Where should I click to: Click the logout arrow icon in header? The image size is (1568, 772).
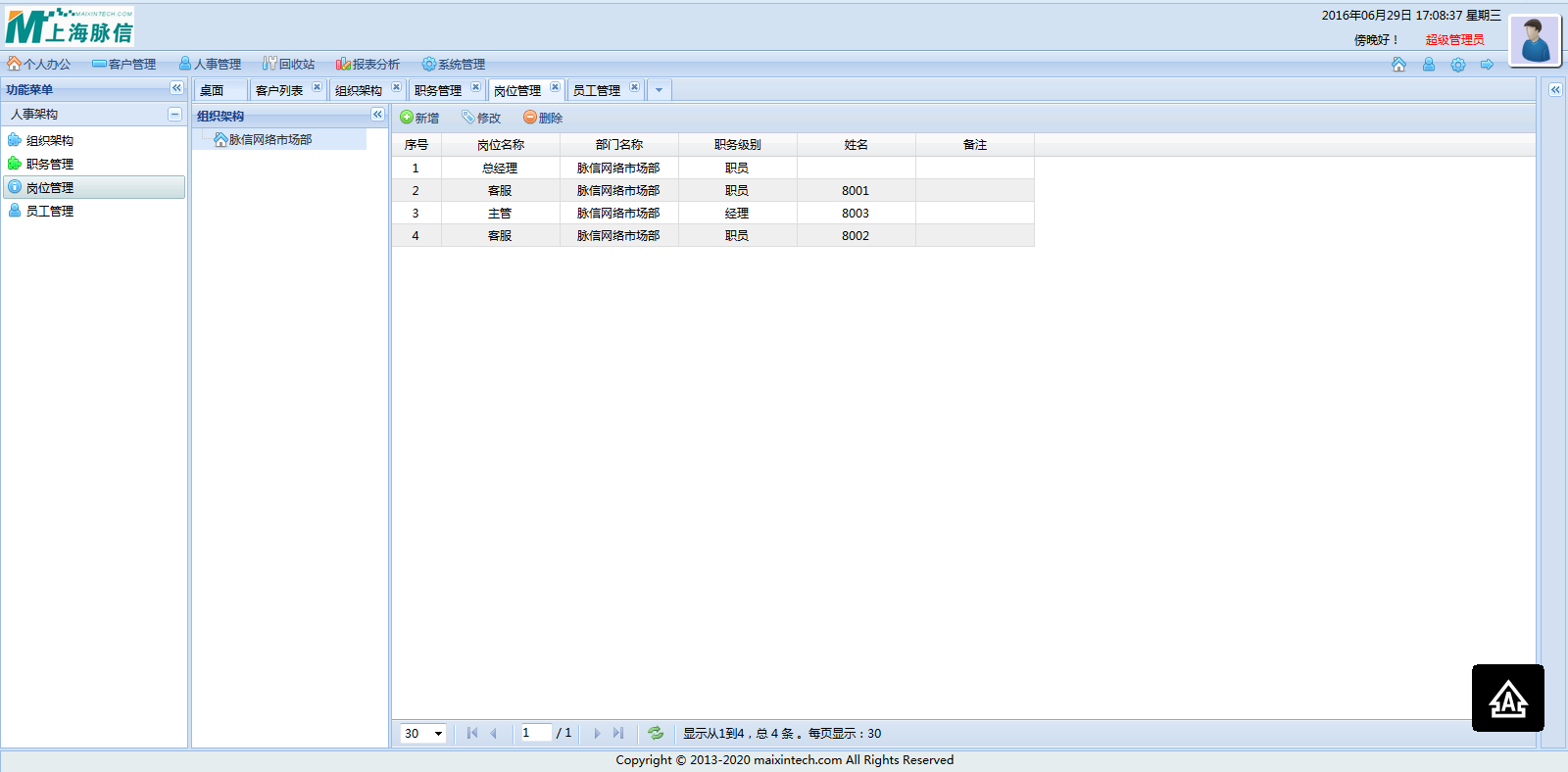pos(1487,65)
